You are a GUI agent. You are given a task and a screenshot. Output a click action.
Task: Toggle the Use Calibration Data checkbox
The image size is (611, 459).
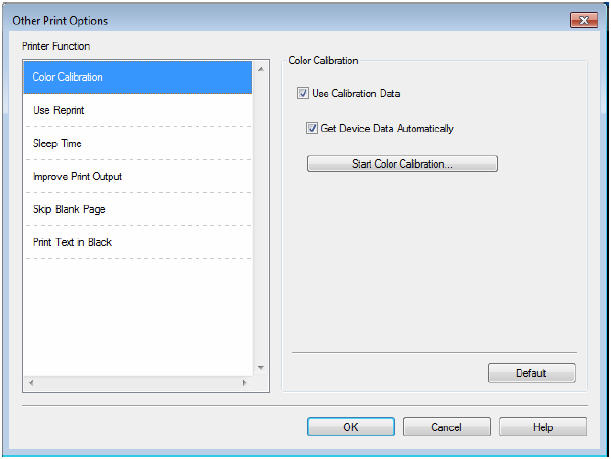coord(303,94)
